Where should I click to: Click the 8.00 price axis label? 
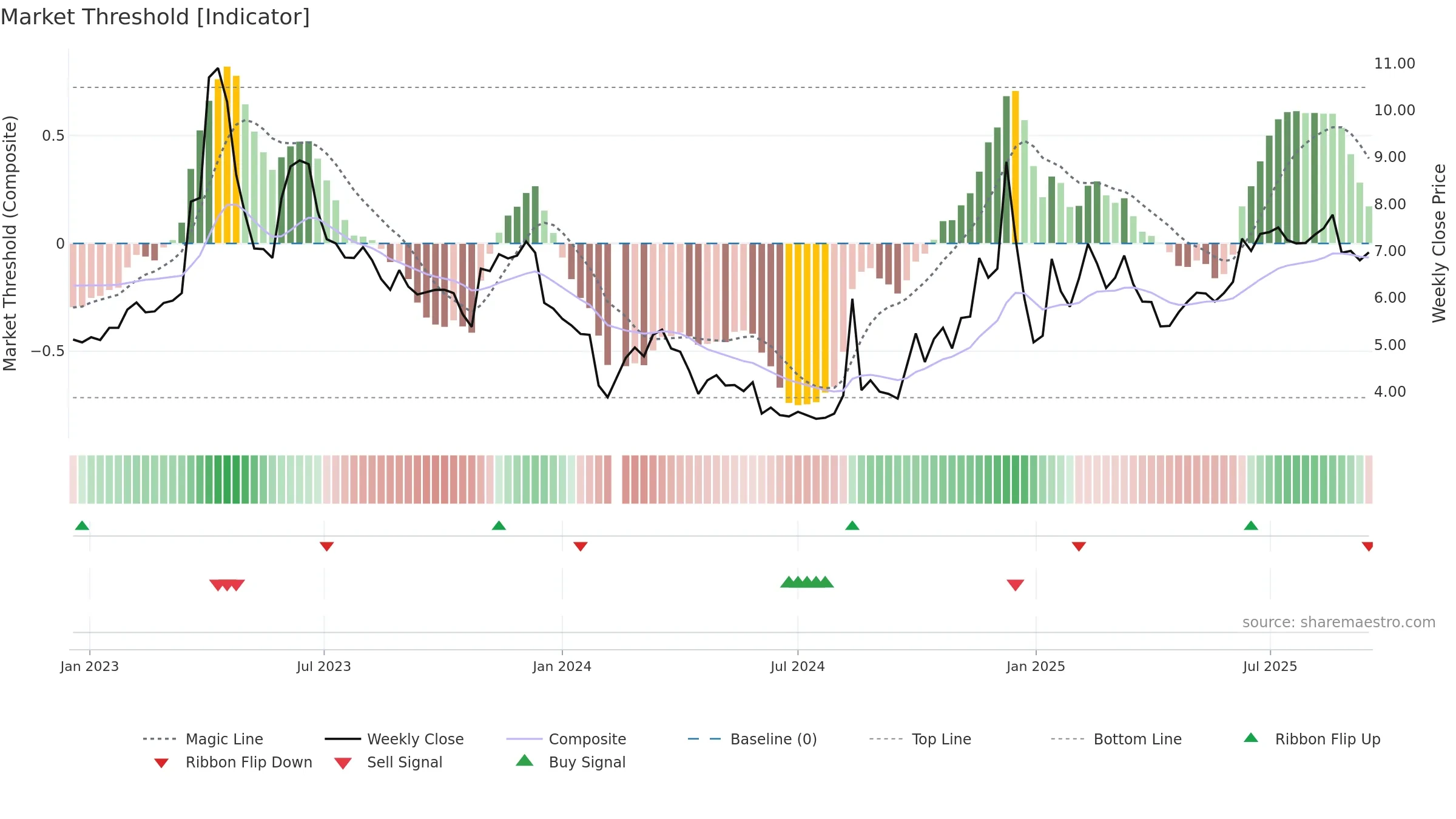(1390, 204)
